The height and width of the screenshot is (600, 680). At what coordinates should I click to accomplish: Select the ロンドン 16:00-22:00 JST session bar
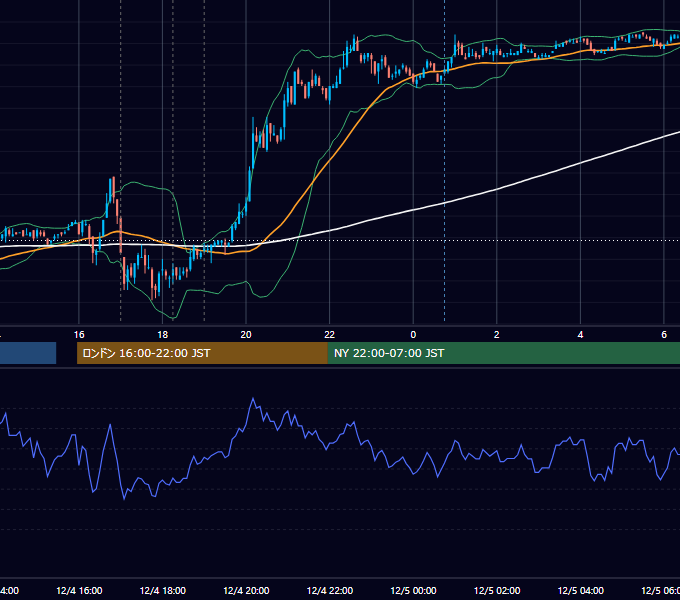202,353
